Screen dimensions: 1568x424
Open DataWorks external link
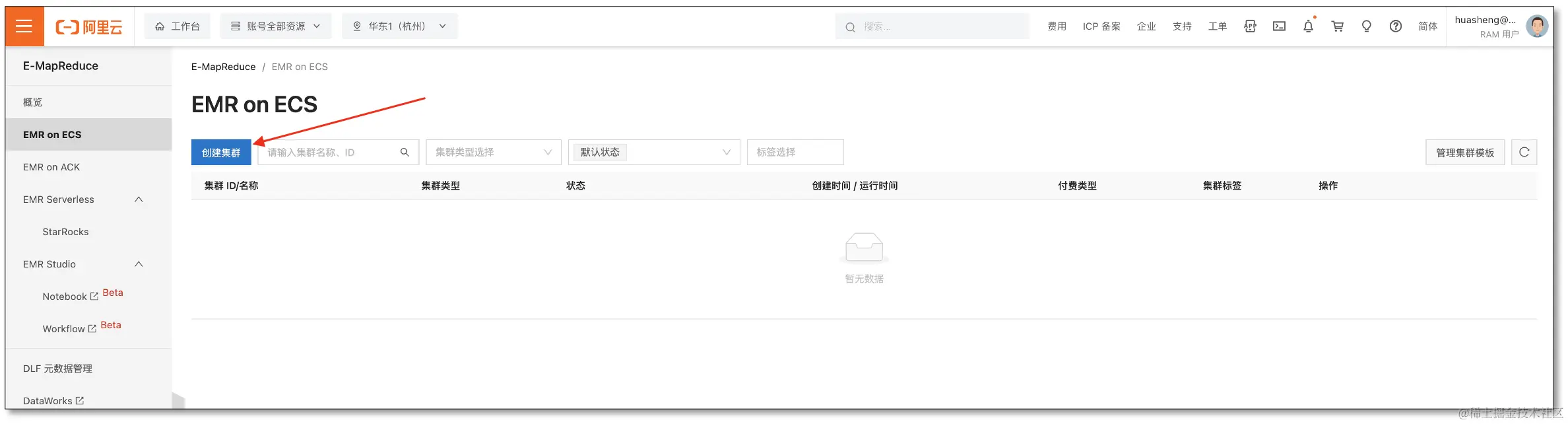tap(53, 401)
